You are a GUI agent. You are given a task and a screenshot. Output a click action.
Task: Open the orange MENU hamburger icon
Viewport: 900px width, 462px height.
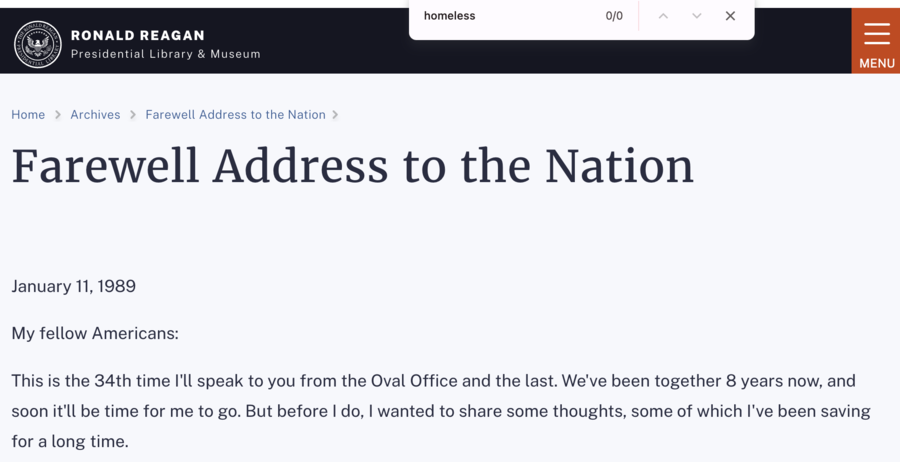(x=876, y=33)
